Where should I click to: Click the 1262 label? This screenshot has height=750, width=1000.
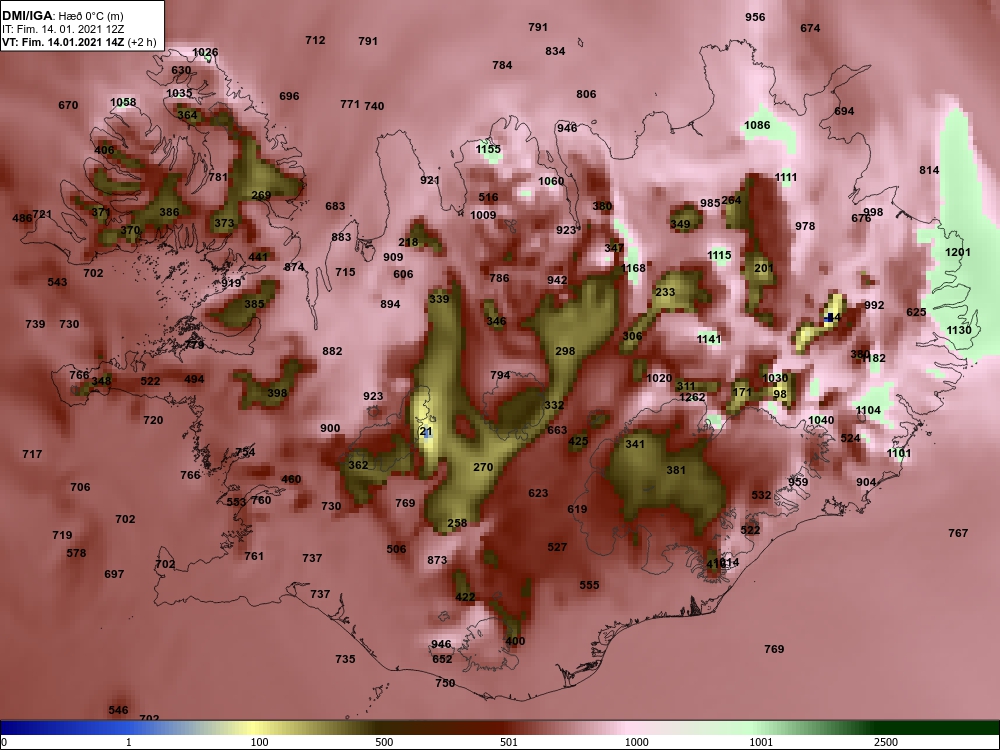[692, 397]
